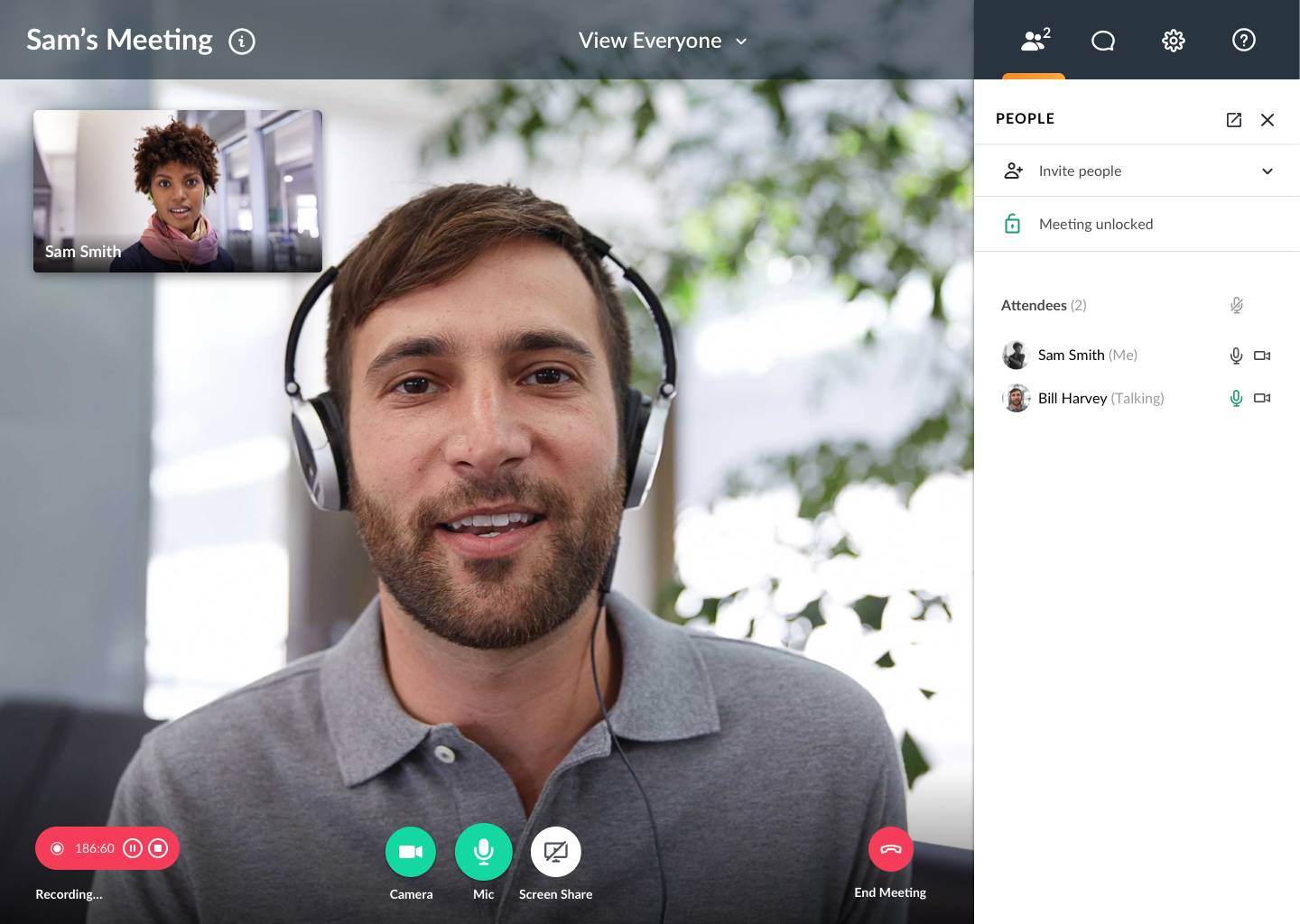
Task: Open the chat panel icon
Action: point(1102,41)
